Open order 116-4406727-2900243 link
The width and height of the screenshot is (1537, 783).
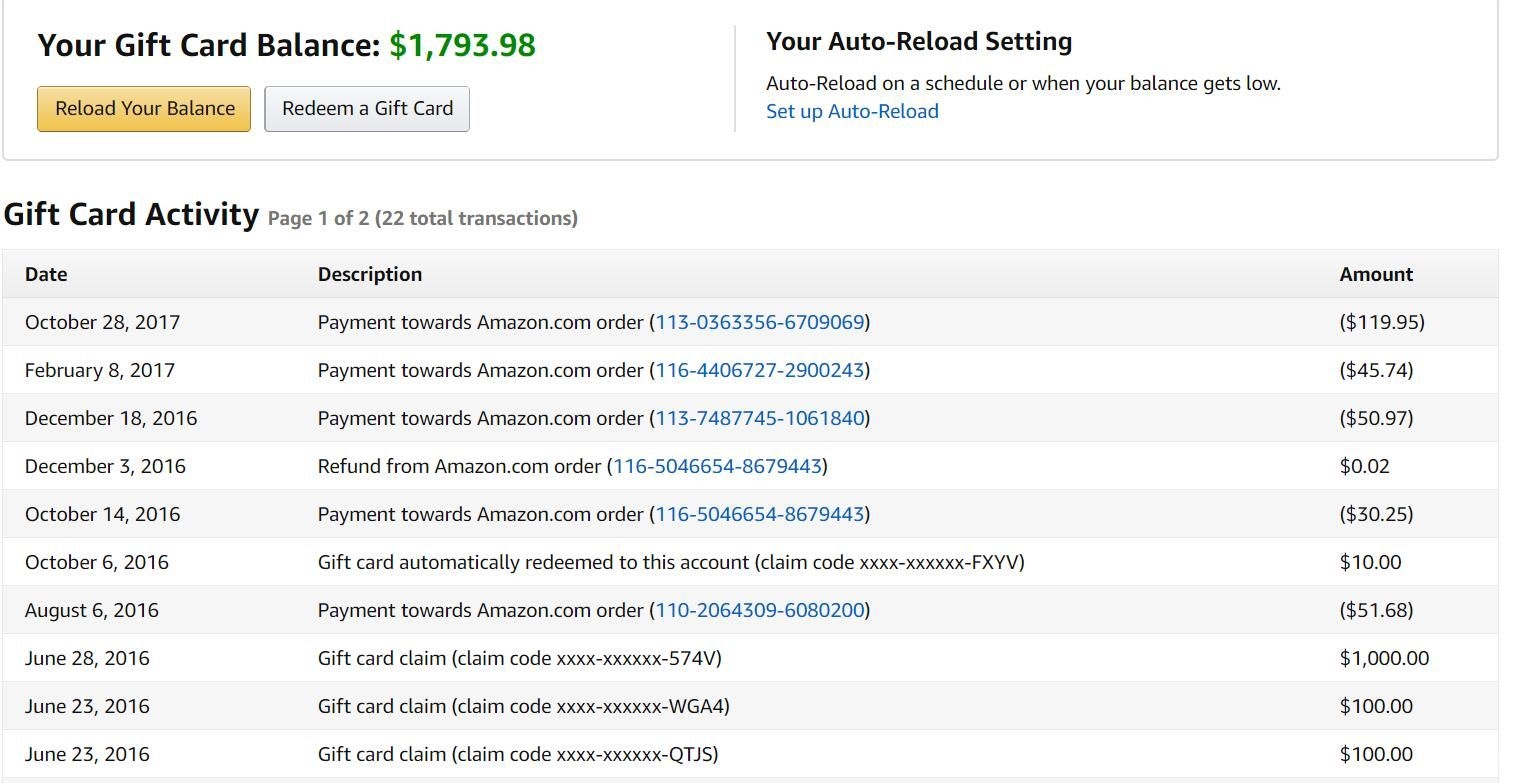tap(760, 370)
